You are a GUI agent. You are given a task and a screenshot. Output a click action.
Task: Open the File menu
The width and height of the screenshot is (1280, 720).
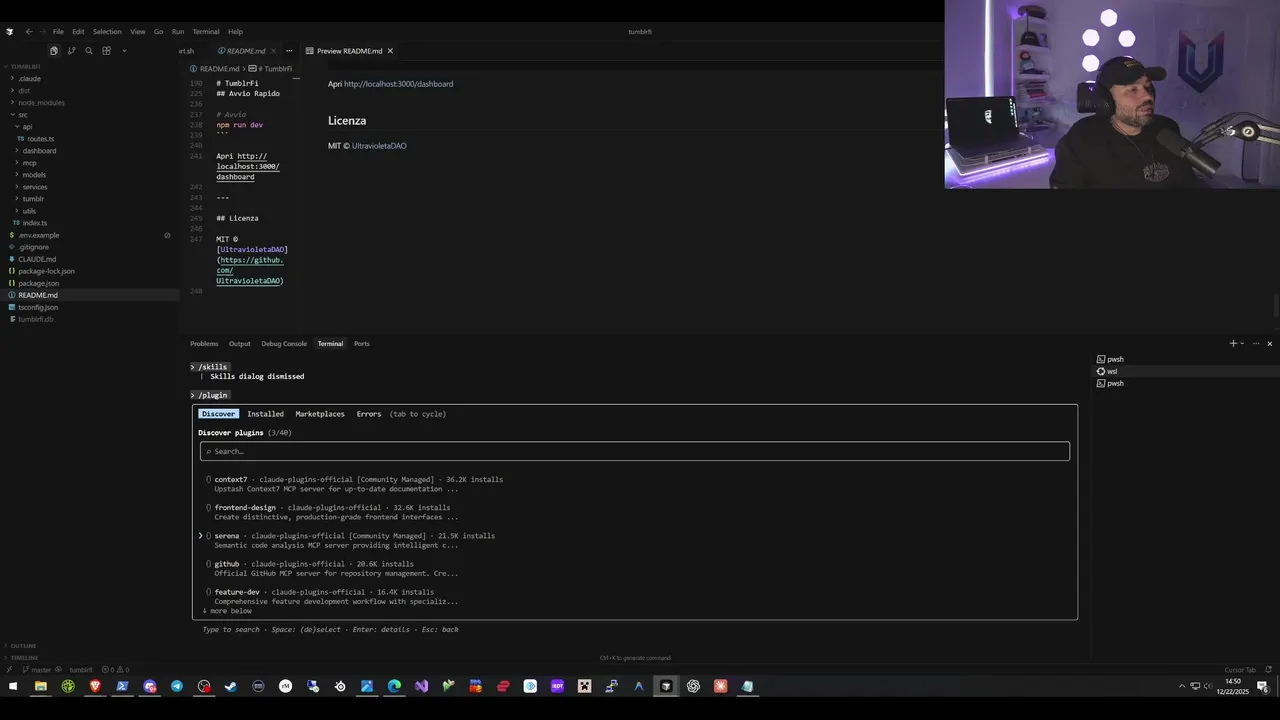pyautogui.click(x=58, y=31)
